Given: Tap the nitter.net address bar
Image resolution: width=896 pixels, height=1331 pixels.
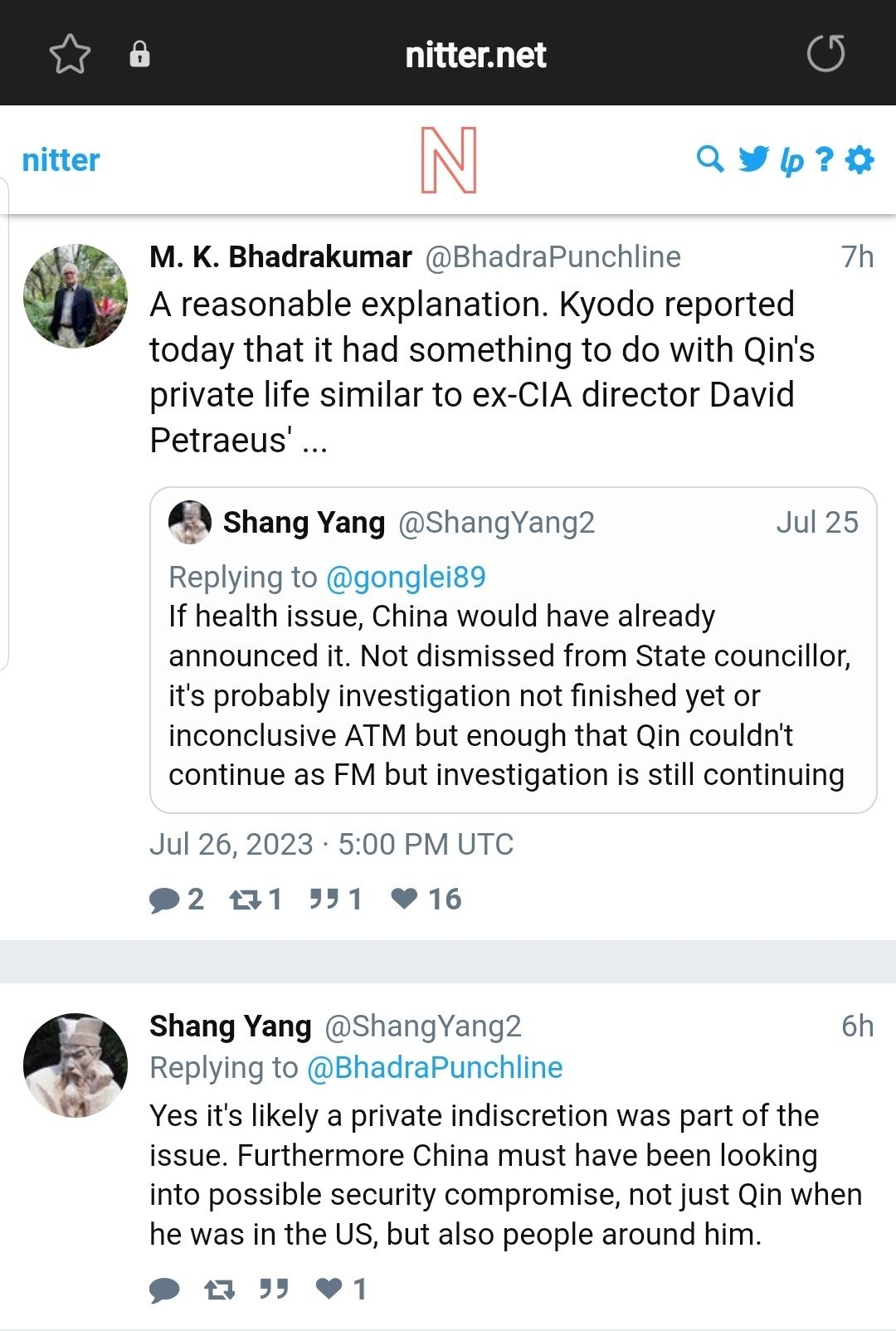Looking at the screenshot, I should pos(475,55).
